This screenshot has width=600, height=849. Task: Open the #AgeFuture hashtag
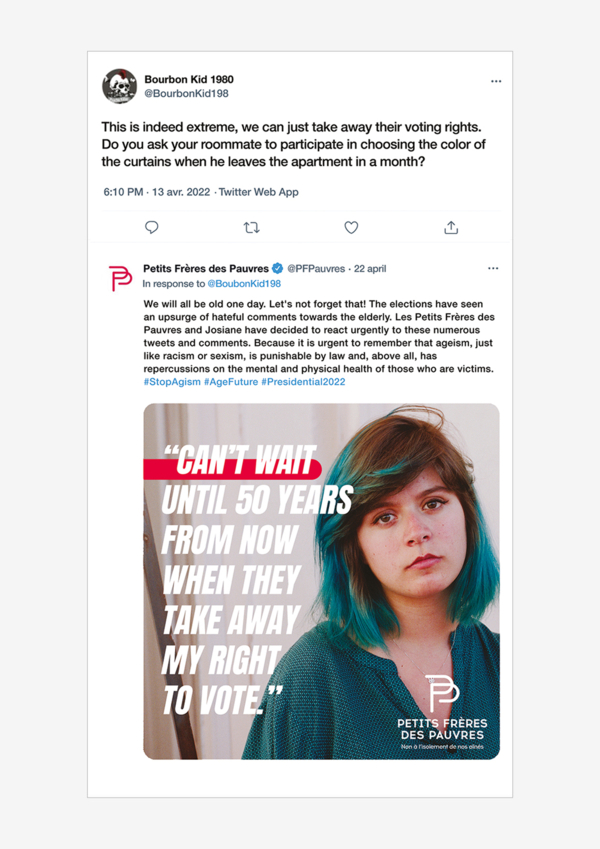231,382
